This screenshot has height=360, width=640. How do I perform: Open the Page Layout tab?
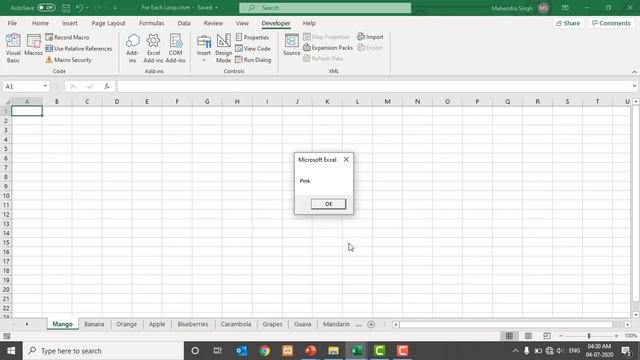(108, 23)
